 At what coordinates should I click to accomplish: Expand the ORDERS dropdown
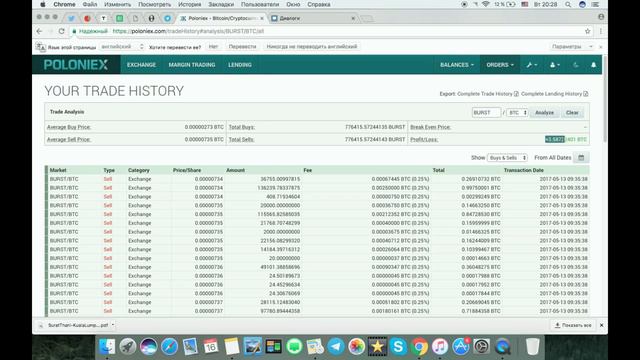[500, 65]
